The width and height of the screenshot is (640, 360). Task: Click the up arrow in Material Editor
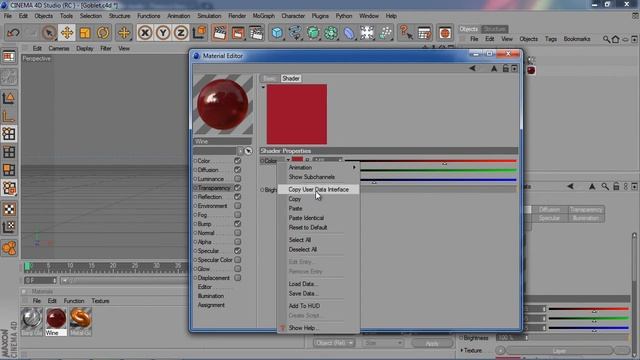click(494, 68)
